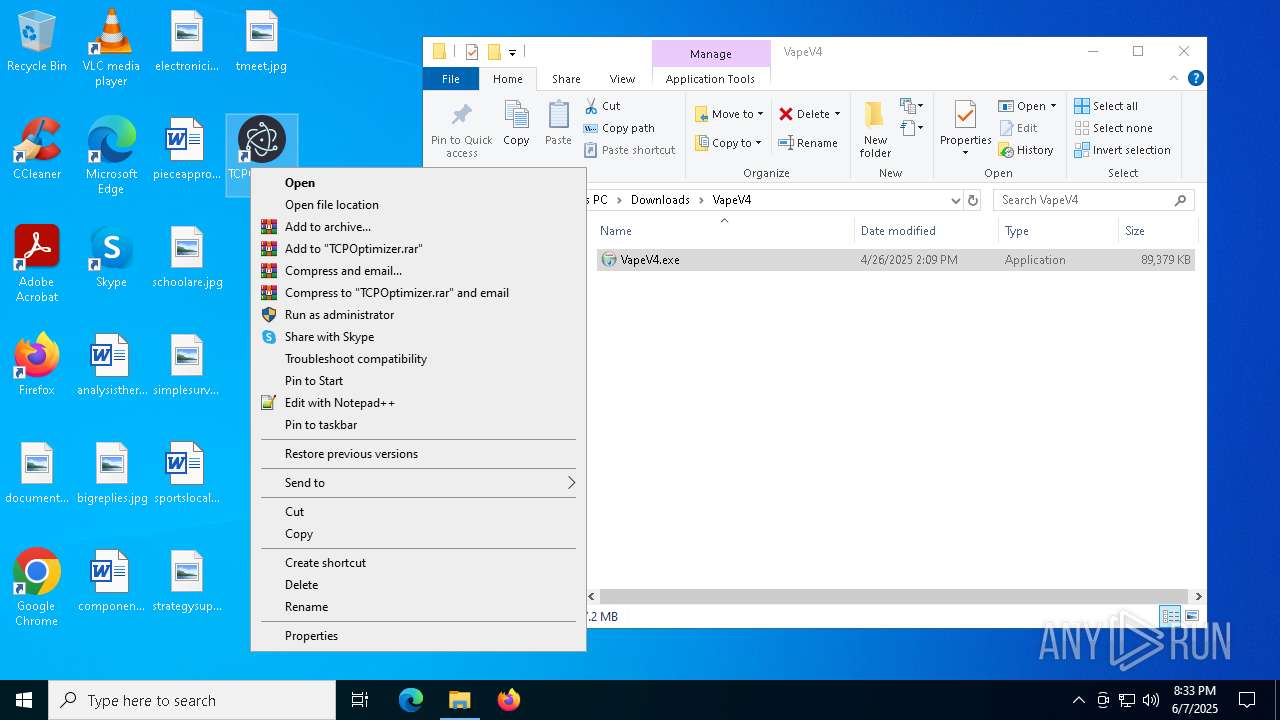Image resolution: width=1280 pixels, height=720 pixels.
Task: Open the Explorer help icon
Action: [x=1195, y=78]
